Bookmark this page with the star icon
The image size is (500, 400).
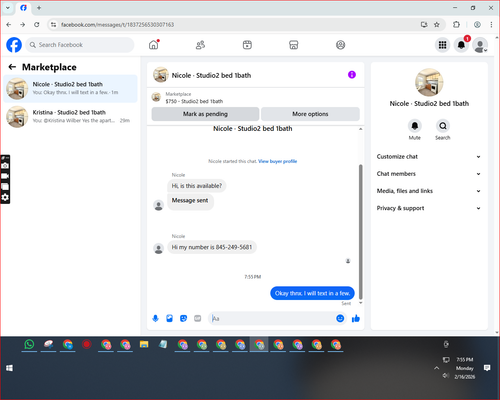point(437,25)
